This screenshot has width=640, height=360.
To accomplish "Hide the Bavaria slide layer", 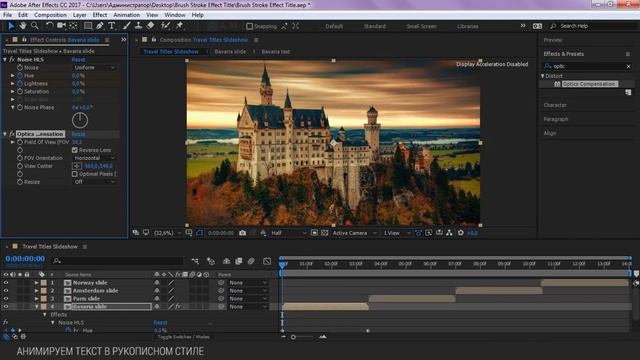I will point(6,306).
